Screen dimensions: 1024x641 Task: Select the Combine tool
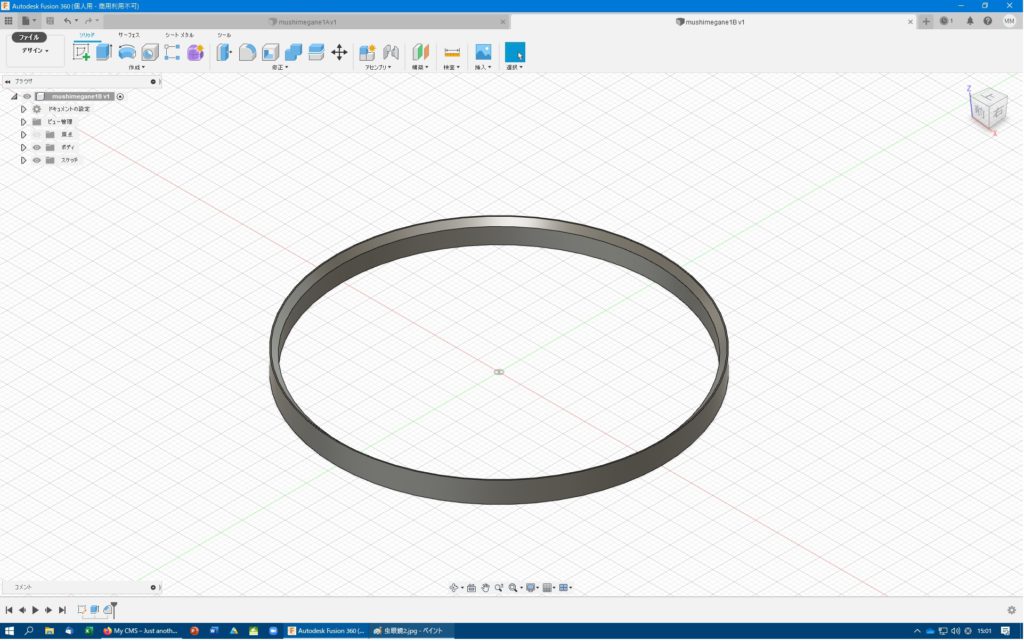click(293, 52)
